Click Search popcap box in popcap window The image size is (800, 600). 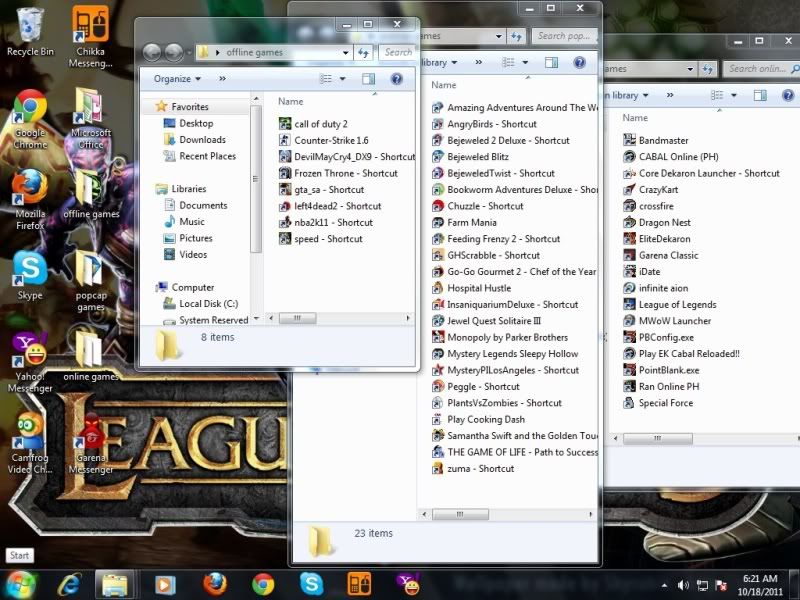(x=564, y=36)
